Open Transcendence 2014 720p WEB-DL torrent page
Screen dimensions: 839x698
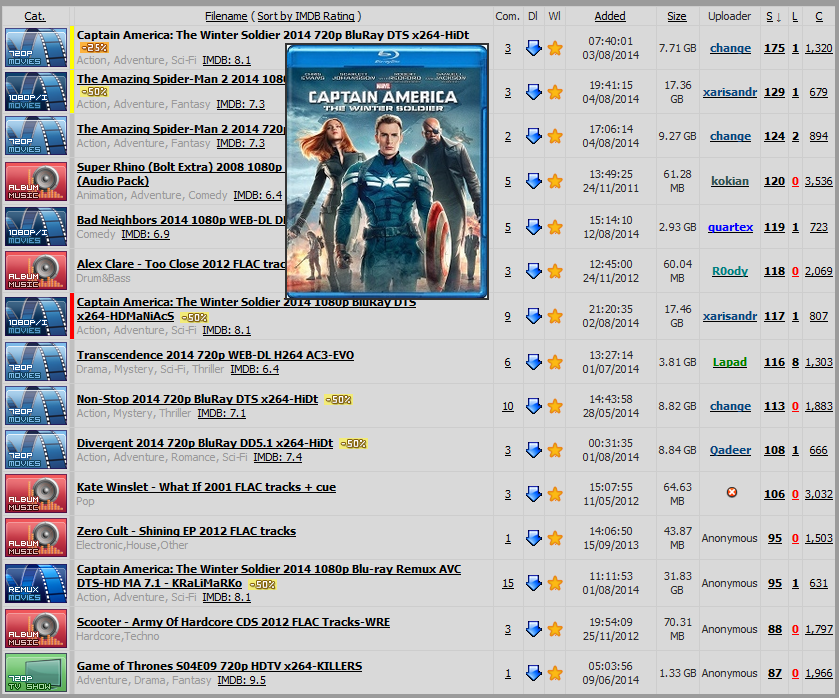(x=215, y=355)
